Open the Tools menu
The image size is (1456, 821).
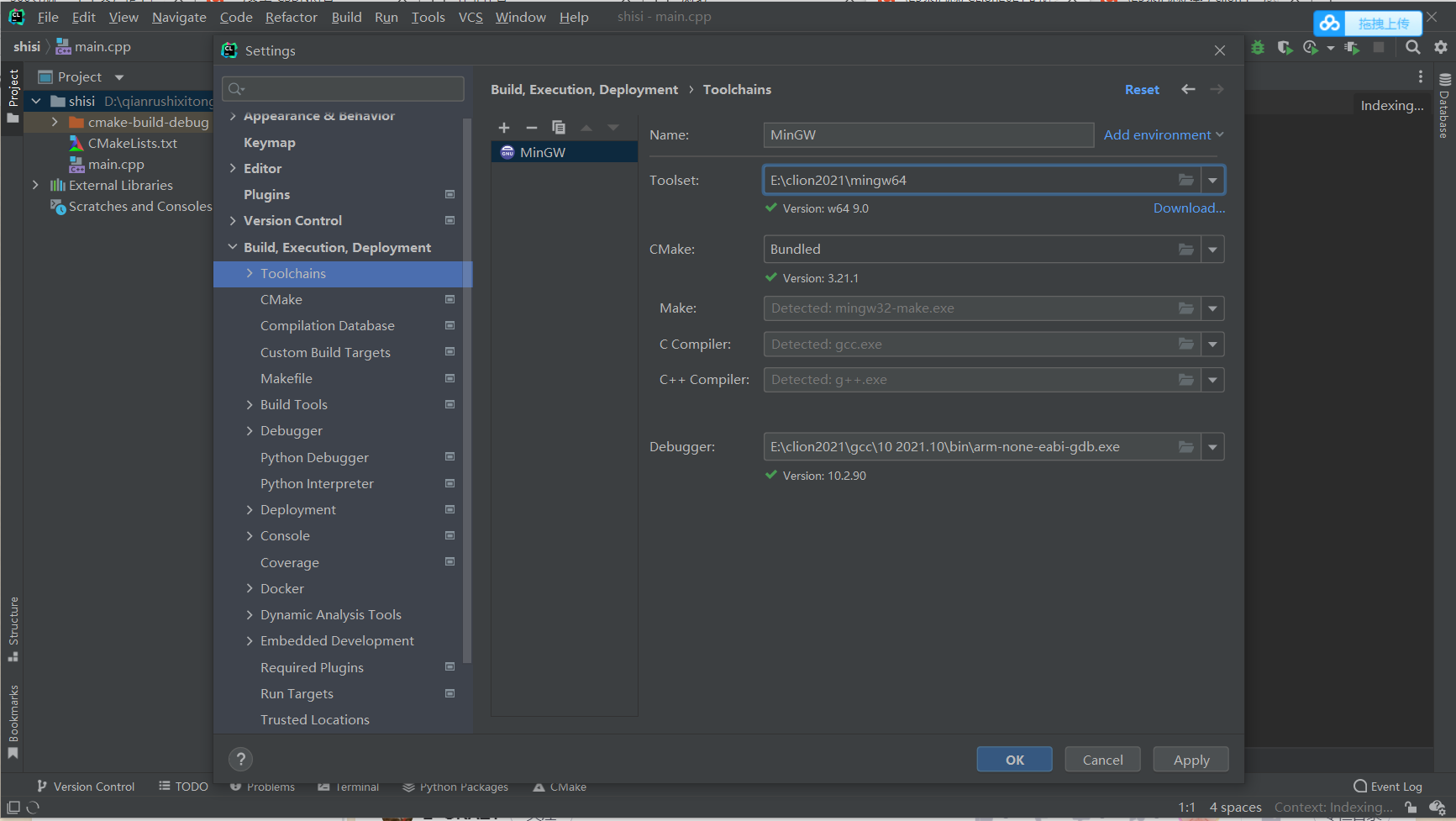click(428, 17)
